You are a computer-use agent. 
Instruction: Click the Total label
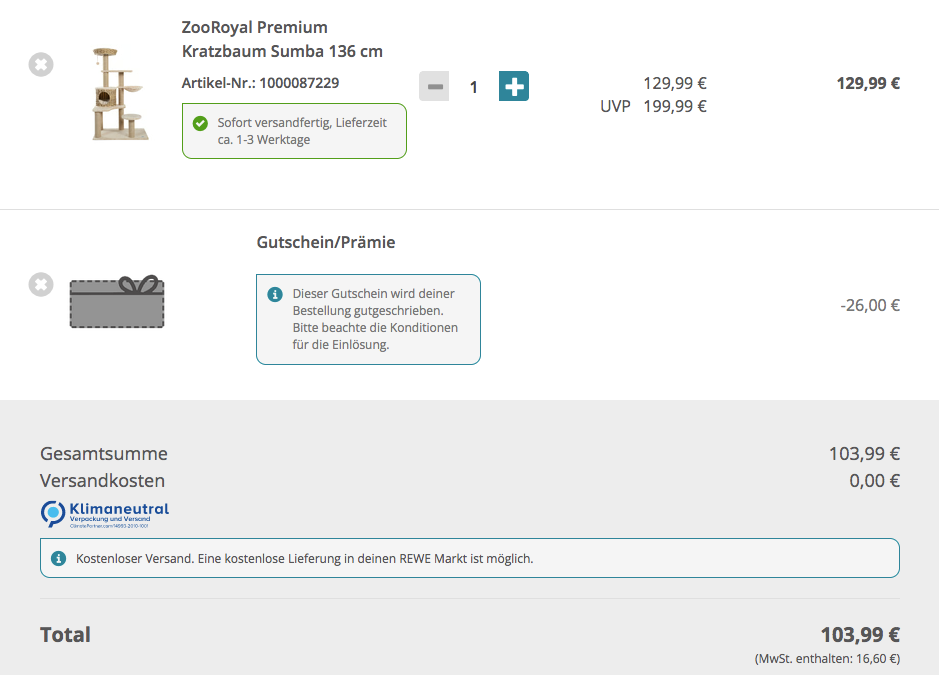65,635
